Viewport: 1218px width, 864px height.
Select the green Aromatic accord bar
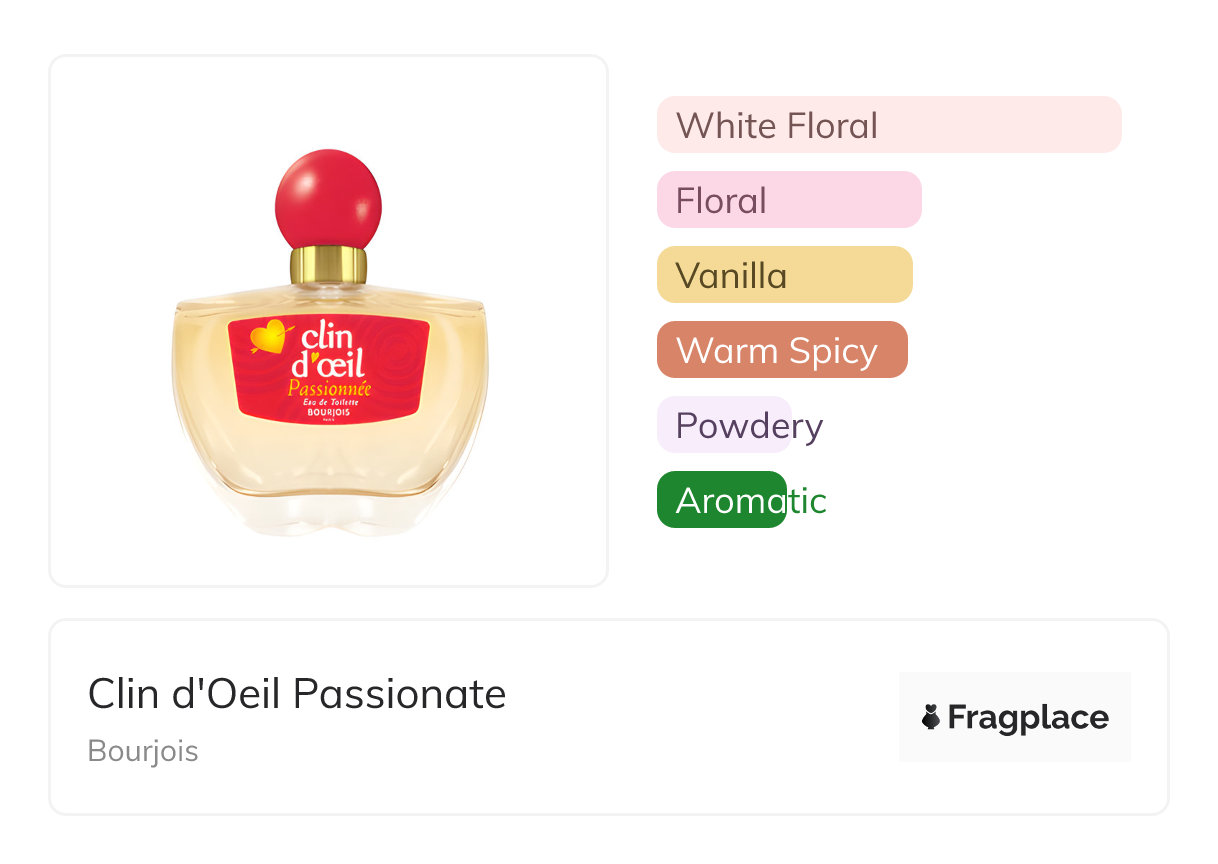click(x=721, y=500)
